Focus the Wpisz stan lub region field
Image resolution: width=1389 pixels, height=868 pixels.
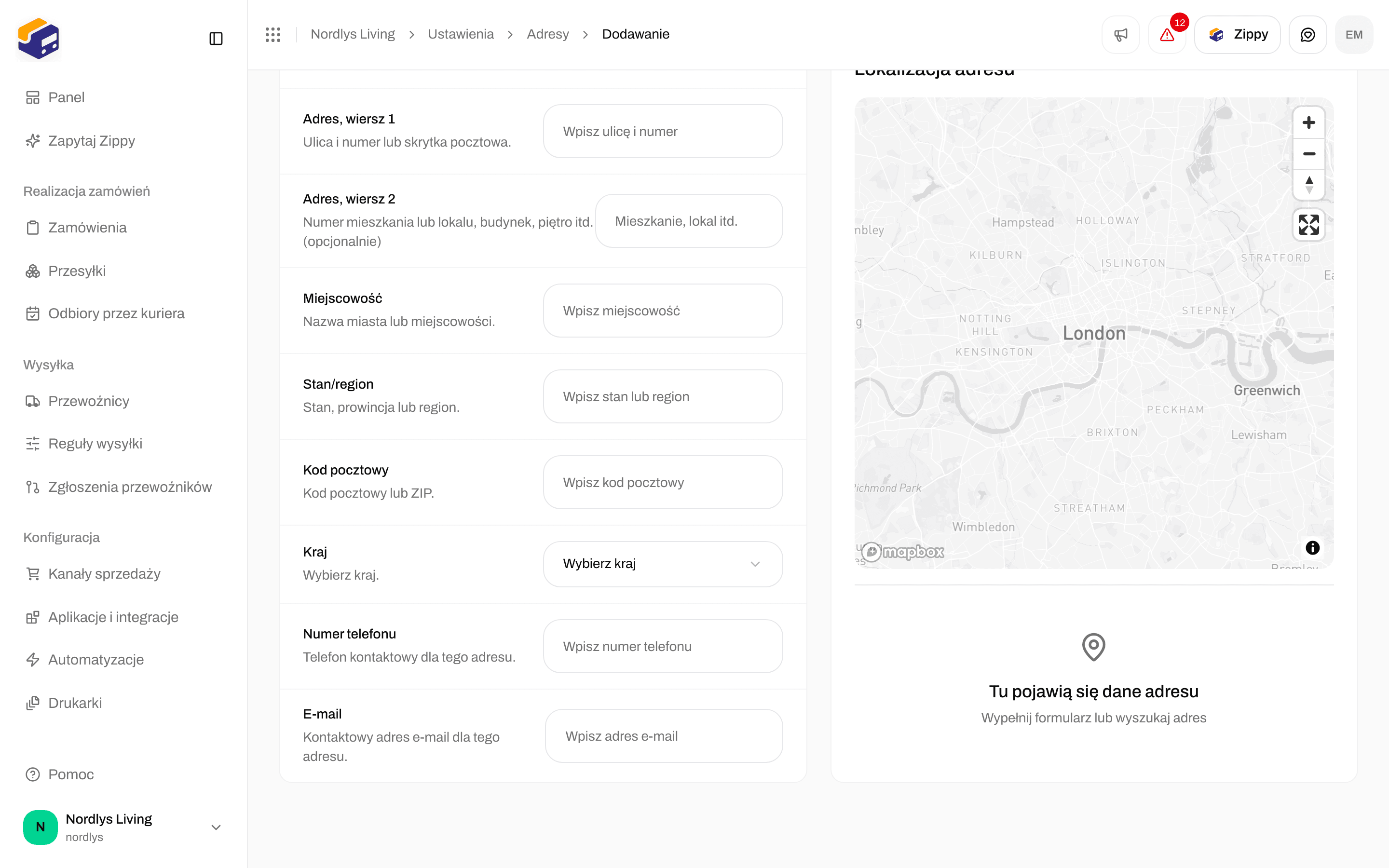[663, 397]
